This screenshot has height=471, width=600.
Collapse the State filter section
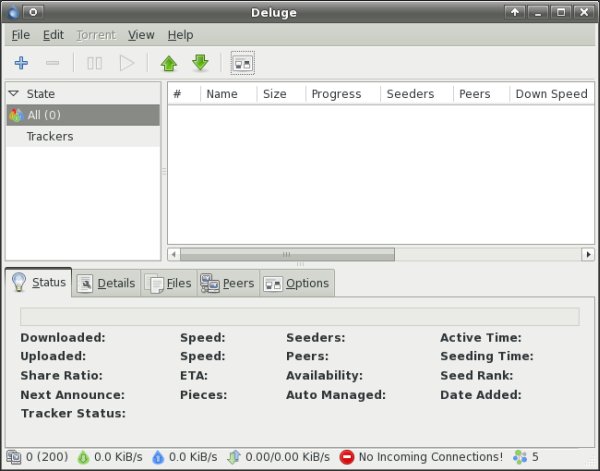14,93
